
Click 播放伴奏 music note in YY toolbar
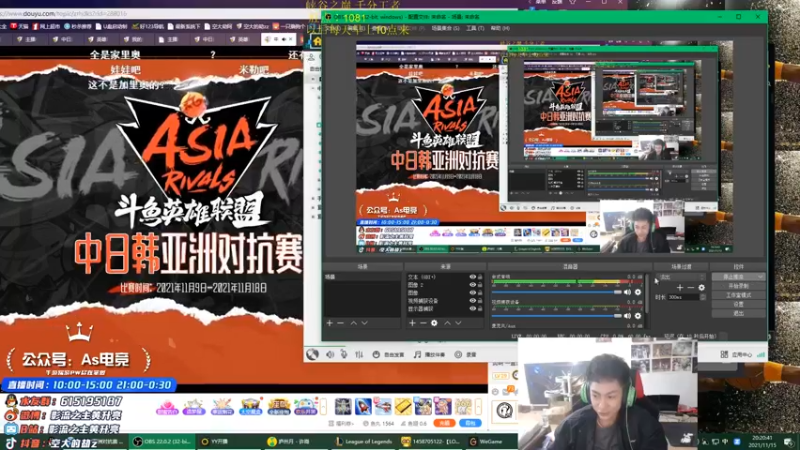(x=417, y=355)
